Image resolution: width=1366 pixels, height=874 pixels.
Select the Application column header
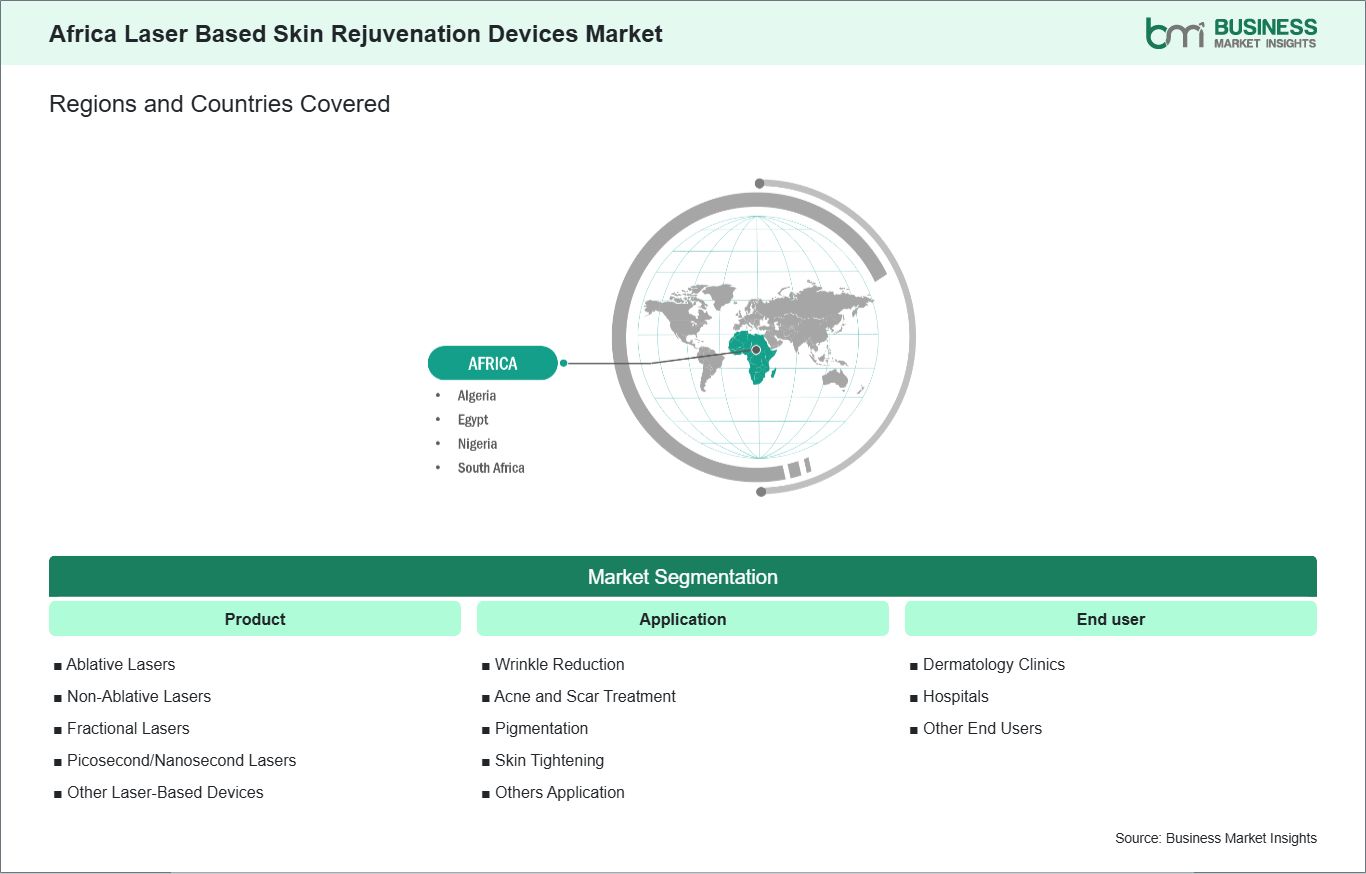click(x=683, y=619)
